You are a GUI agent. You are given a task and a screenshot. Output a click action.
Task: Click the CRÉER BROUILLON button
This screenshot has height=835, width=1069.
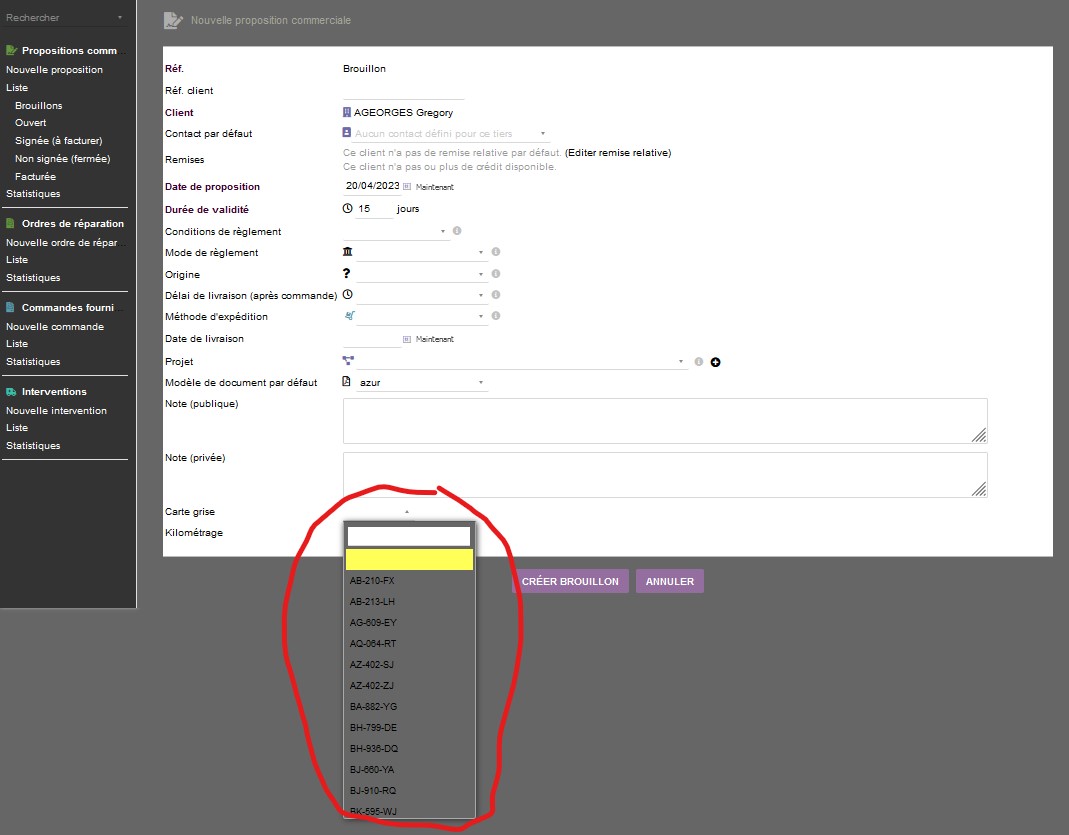pos(570,581)
